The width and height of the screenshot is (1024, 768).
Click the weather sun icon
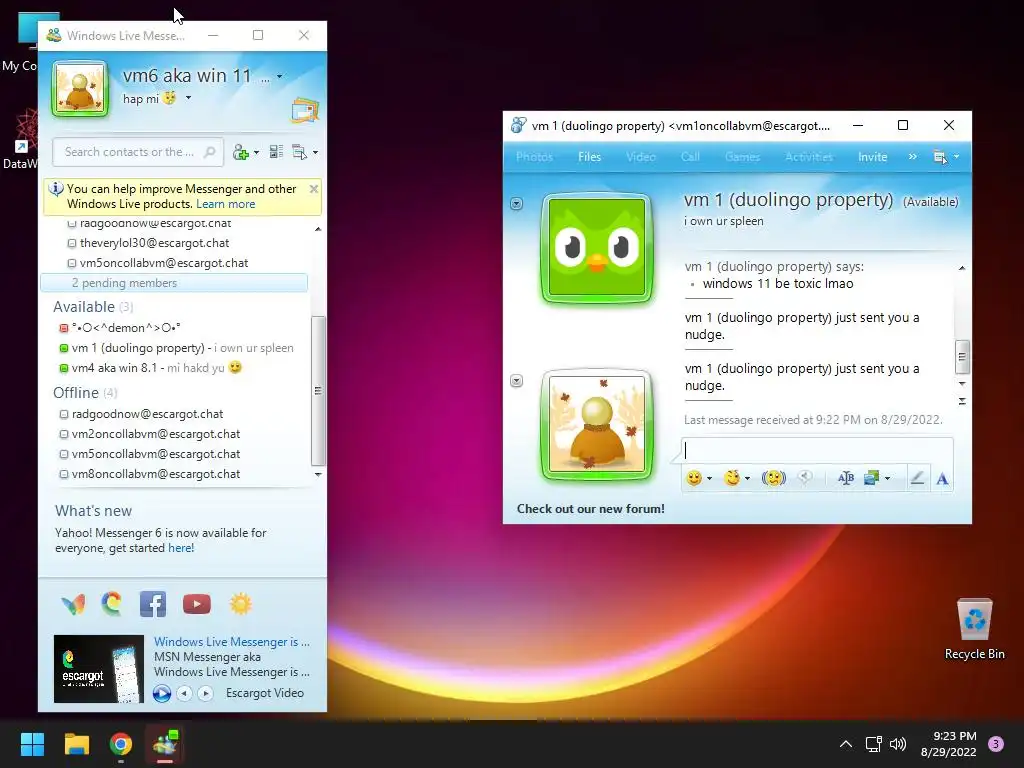(240, 604)
